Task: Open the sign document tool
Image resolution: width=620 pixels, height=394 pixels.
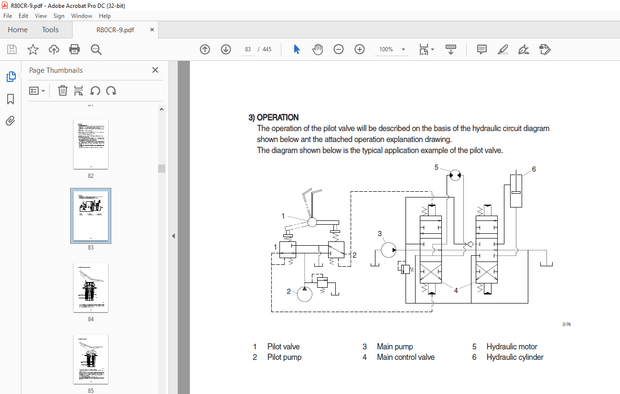Action: (x=524, y=49)
